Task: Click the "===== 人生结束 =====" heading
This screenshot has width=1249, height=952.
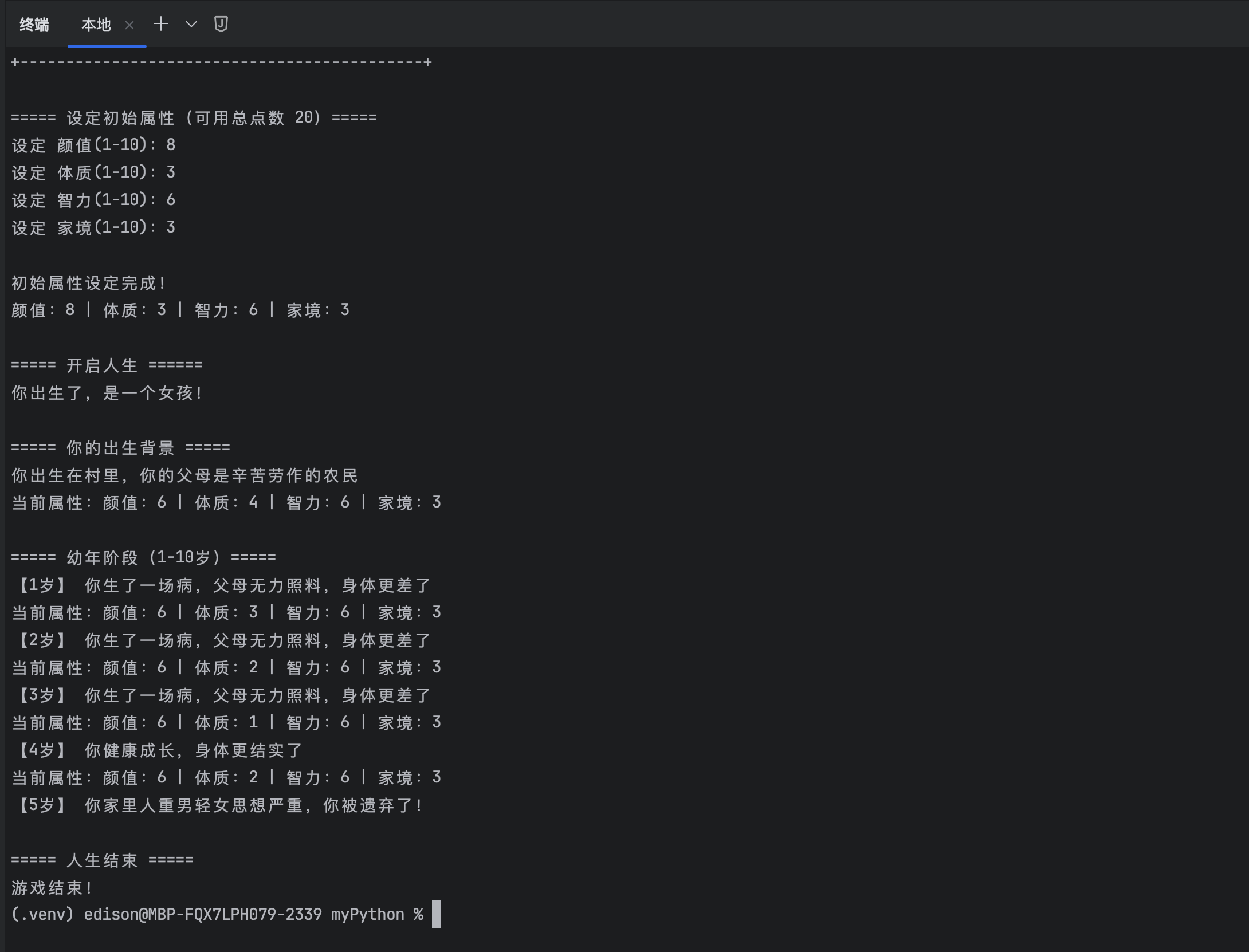Action: 102,859
